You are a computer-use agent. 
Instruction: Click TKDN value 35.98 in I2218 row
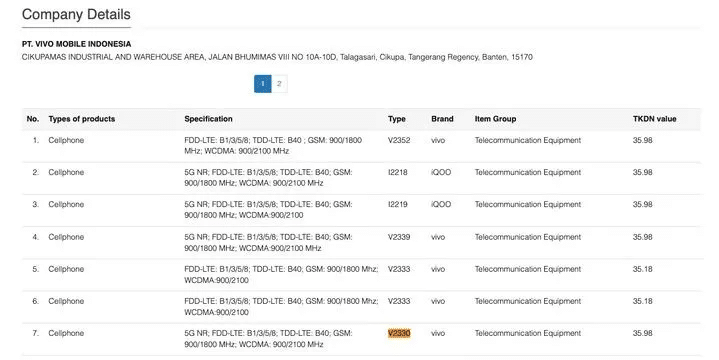[x=642, y=172]
